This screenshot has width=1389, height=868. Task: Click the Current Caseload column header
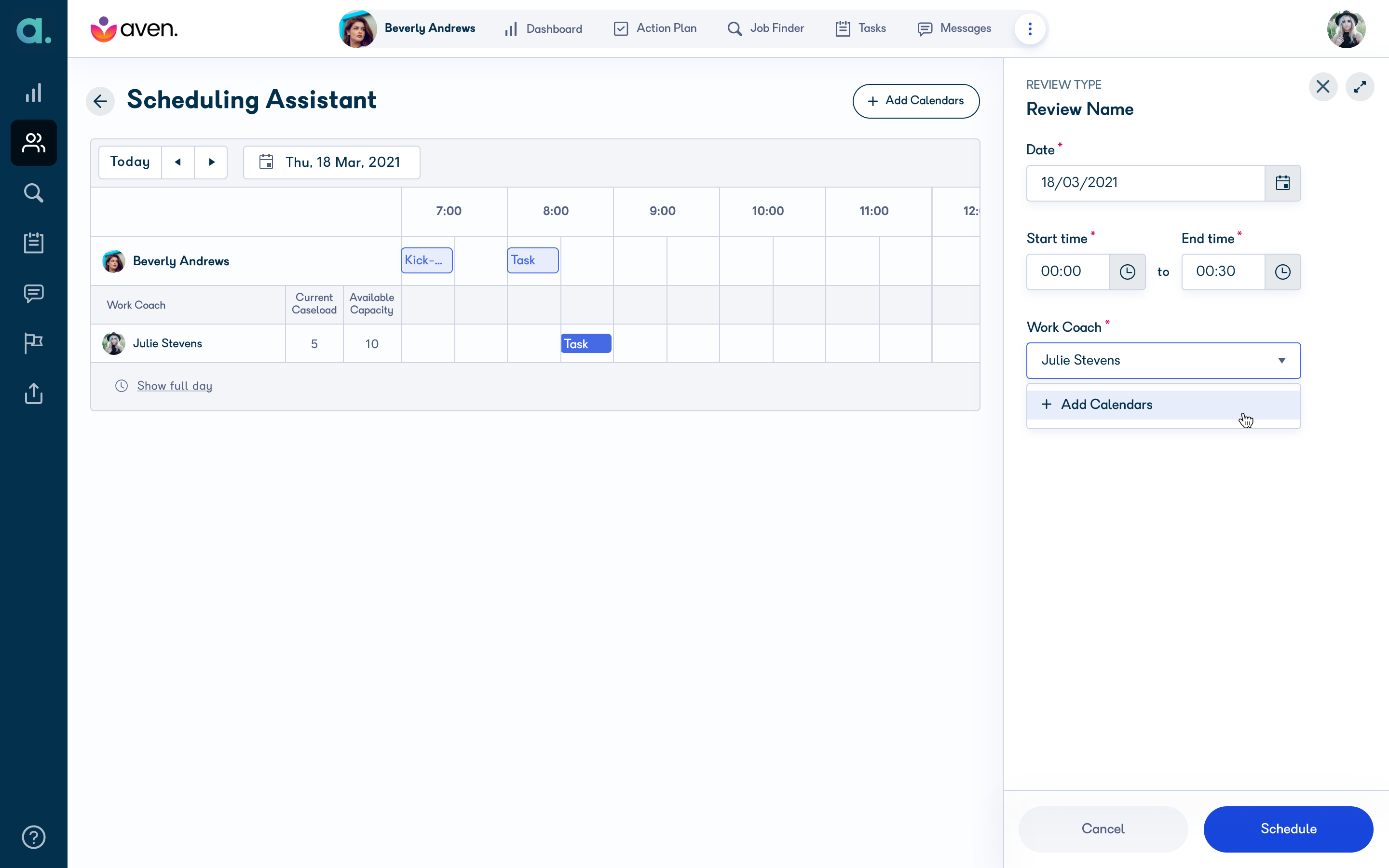314,304
